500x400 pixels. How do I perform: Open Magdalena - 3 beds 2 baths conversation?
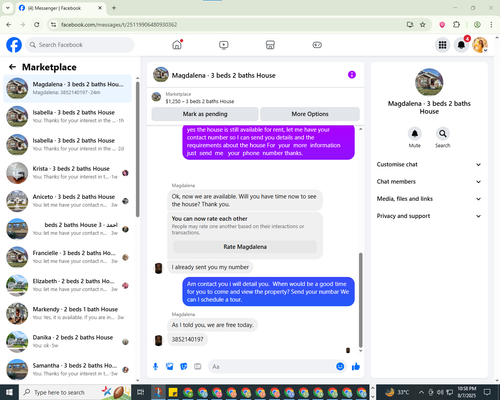coord(68,88)
